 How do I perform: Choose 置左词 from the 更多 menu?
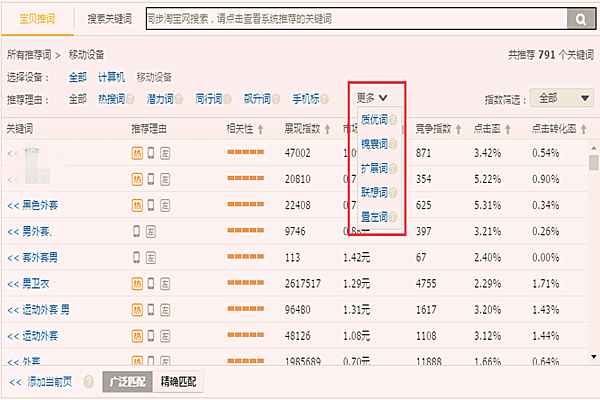(374, 217)
